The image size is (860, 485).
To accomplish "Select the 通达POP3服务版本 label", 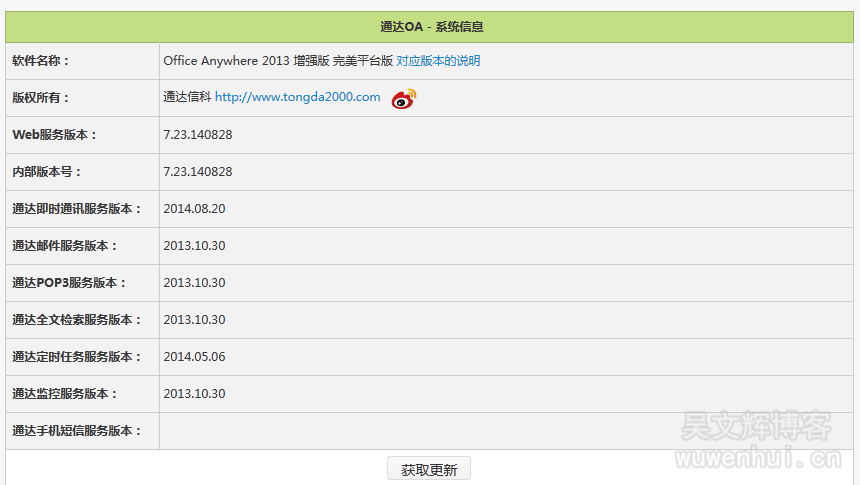I will pos(69,283).
